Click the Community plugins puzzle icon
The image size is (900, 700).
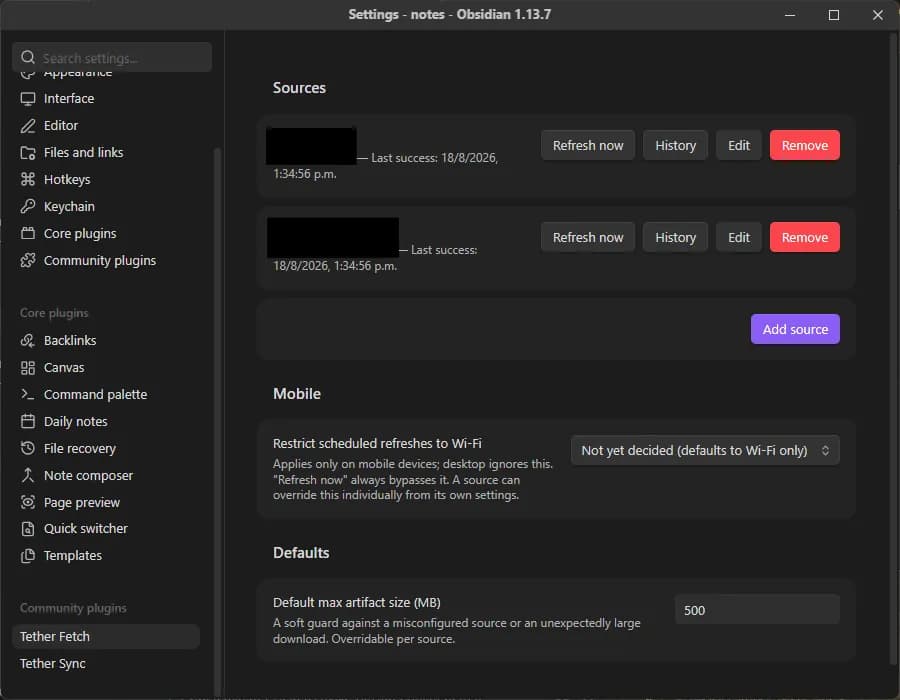28,260
